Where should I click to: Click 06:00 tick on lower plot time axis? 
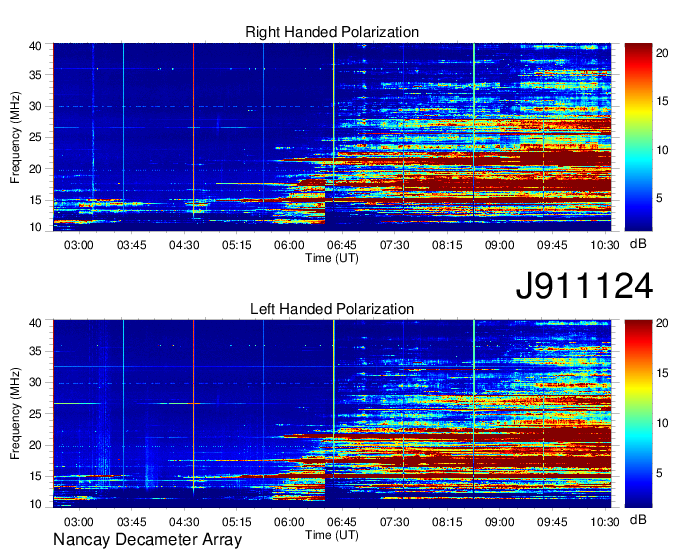[x=289, y=522]
